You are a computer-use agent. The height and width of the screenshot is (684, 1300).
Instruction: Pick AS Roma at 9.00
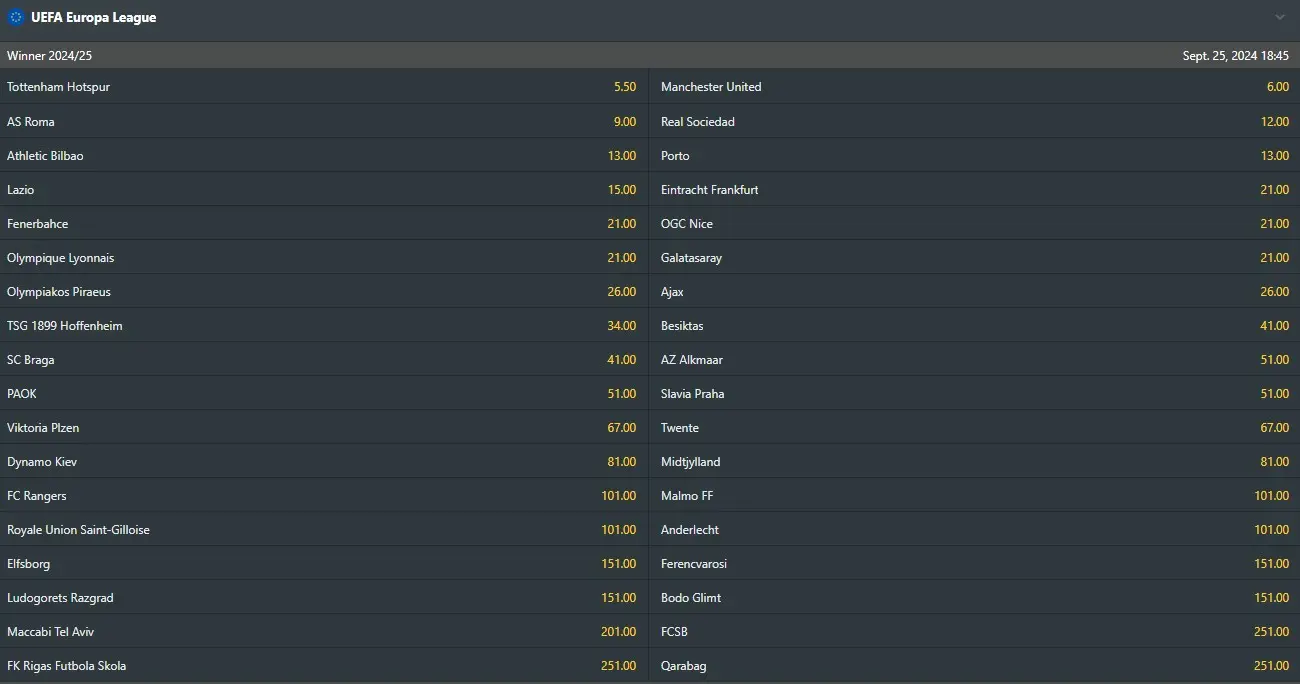624,122
